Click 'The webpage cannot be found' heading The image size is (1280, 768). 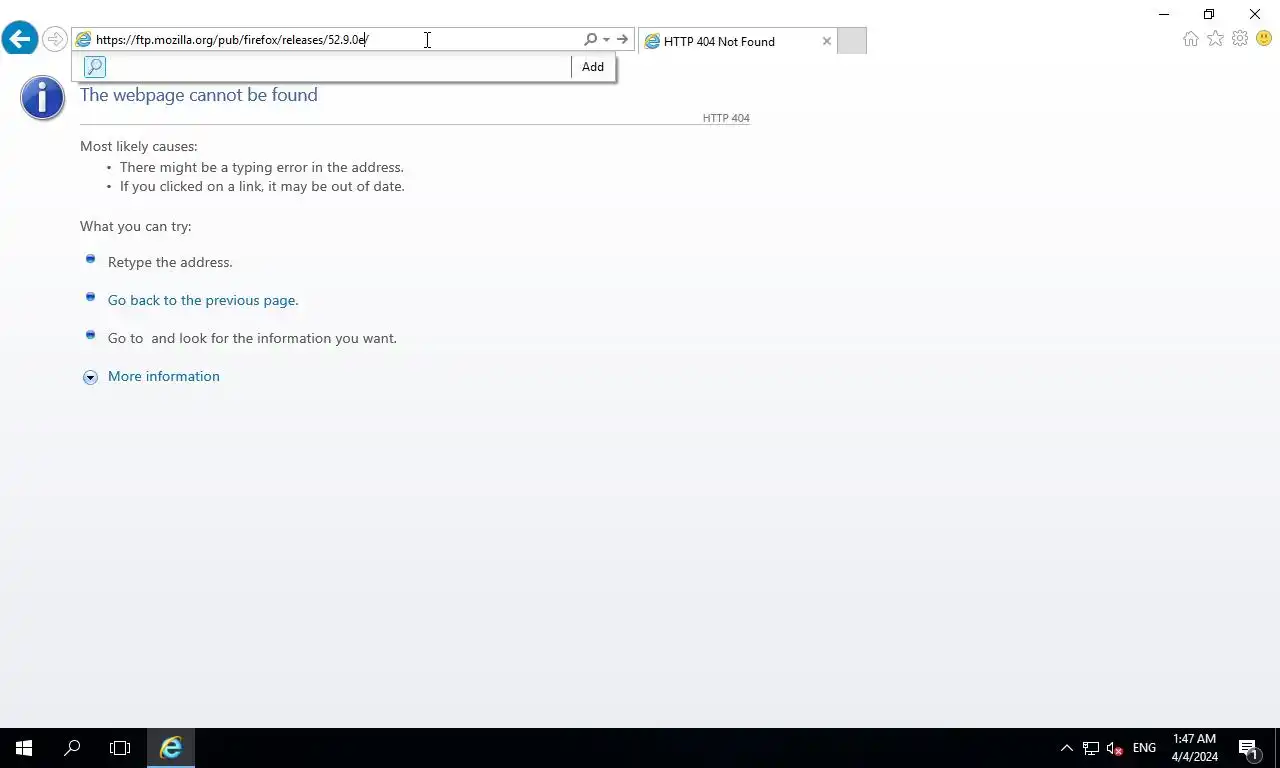click(x=199, y=95)
